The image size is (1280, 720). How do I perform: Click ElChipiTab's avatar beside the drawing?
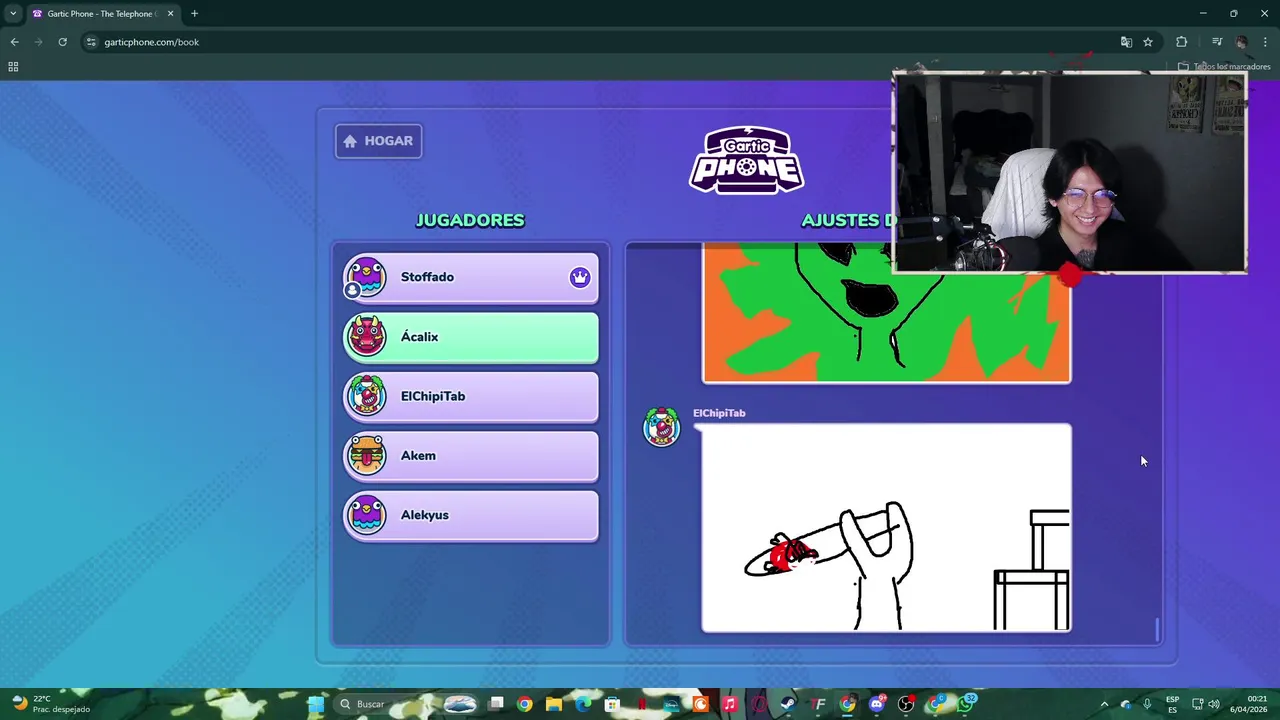[661, 427]
